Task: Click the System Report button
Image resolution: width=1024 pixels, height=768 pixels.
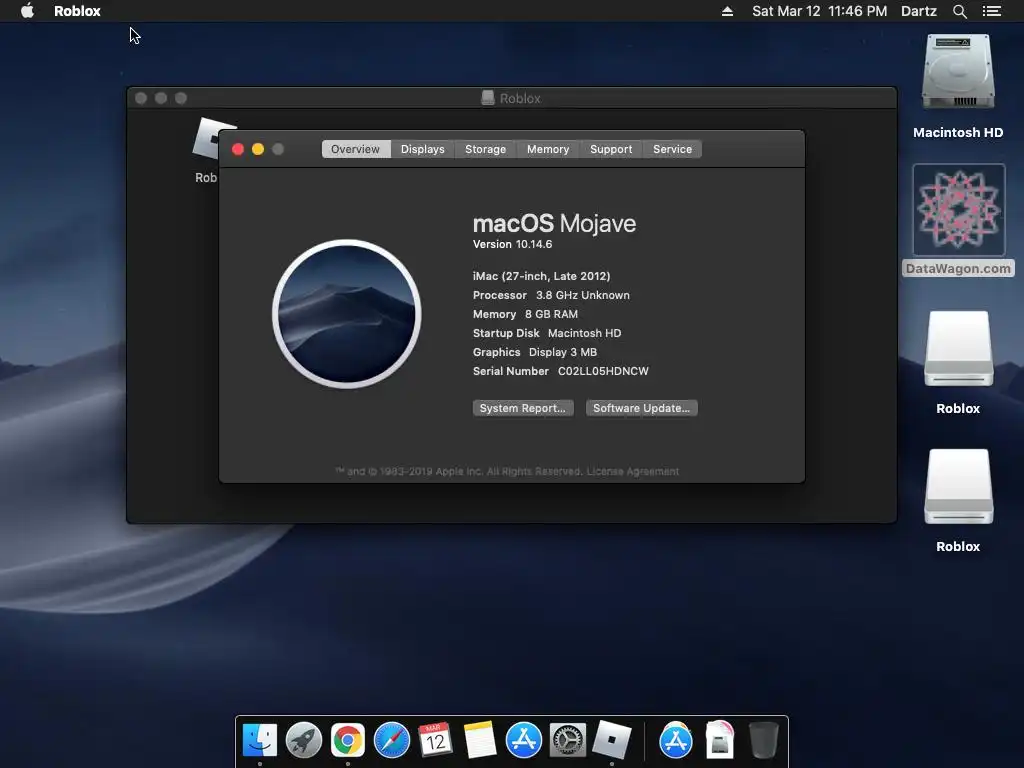Action: (523, 408)
